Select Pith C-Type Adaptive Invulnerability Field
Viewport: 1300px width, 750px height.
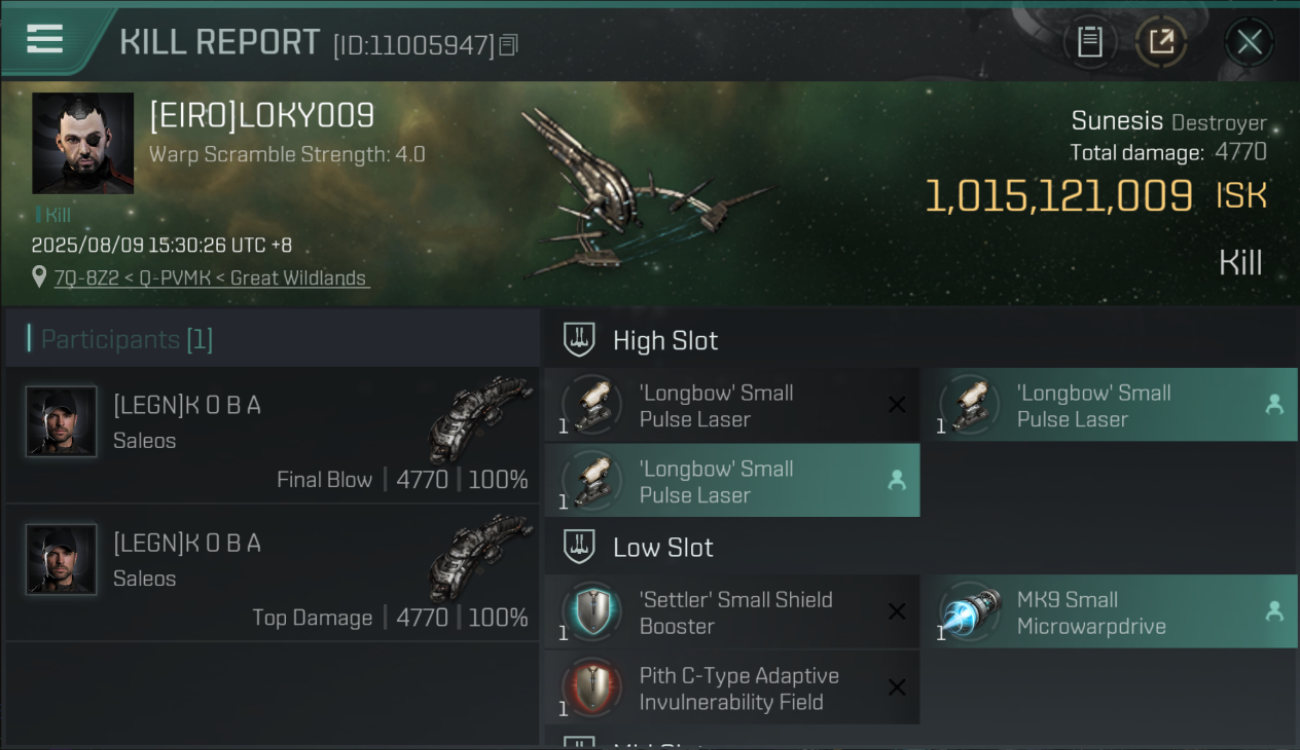[x=732, y=688]
